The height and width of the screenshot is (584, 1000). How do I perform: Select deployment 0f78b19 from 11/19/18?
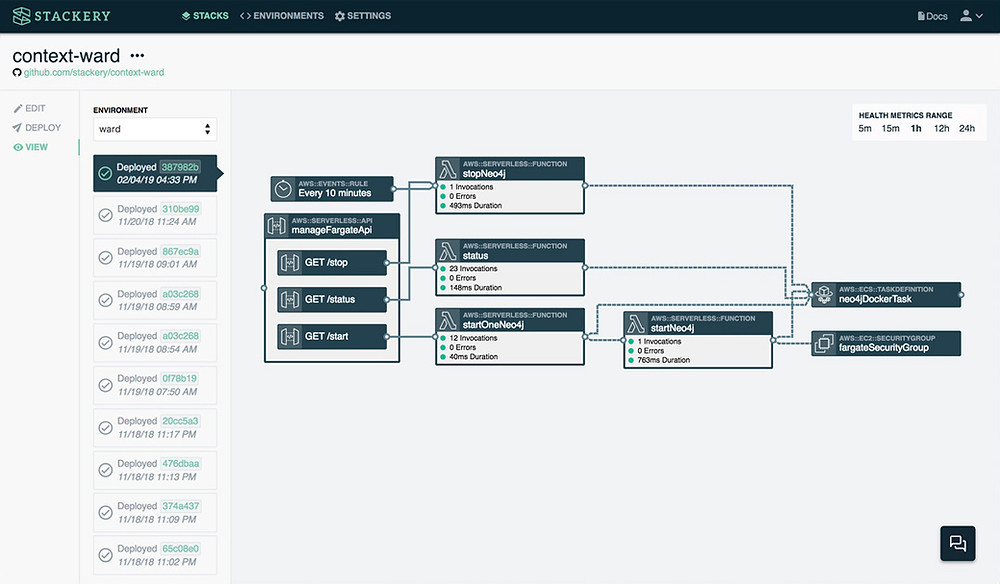point(155,385)
